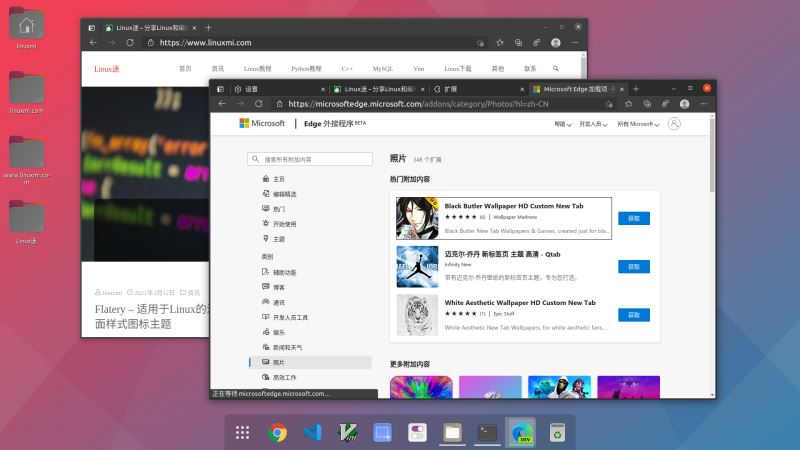Open profile avatar in linuxmi.com back window
Viewport: 800px width, 450px height.
click(x=556, y=43)
